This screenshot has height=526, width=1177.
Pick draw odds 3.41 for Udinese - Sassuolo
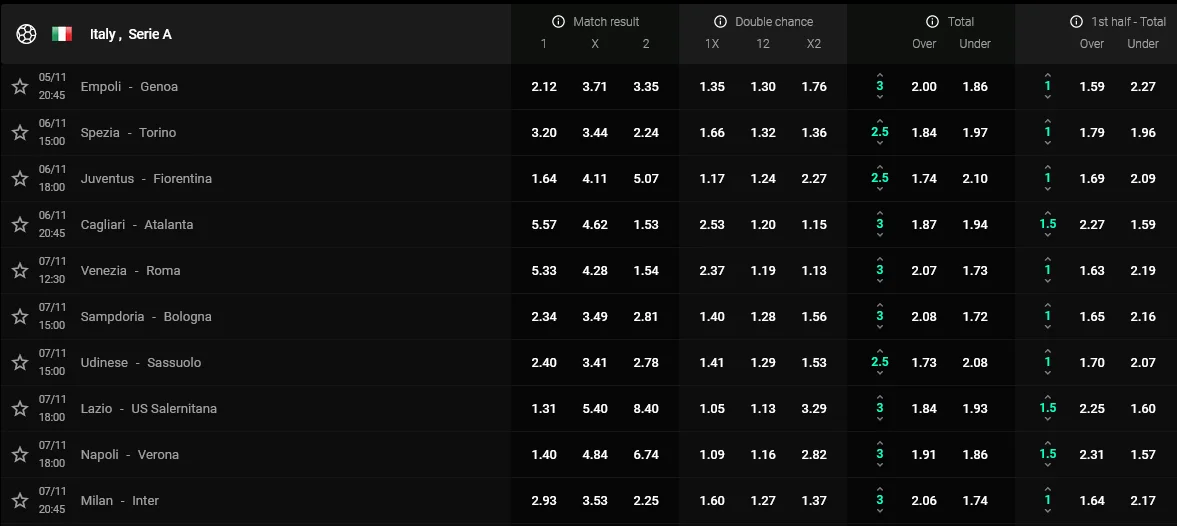595,363
